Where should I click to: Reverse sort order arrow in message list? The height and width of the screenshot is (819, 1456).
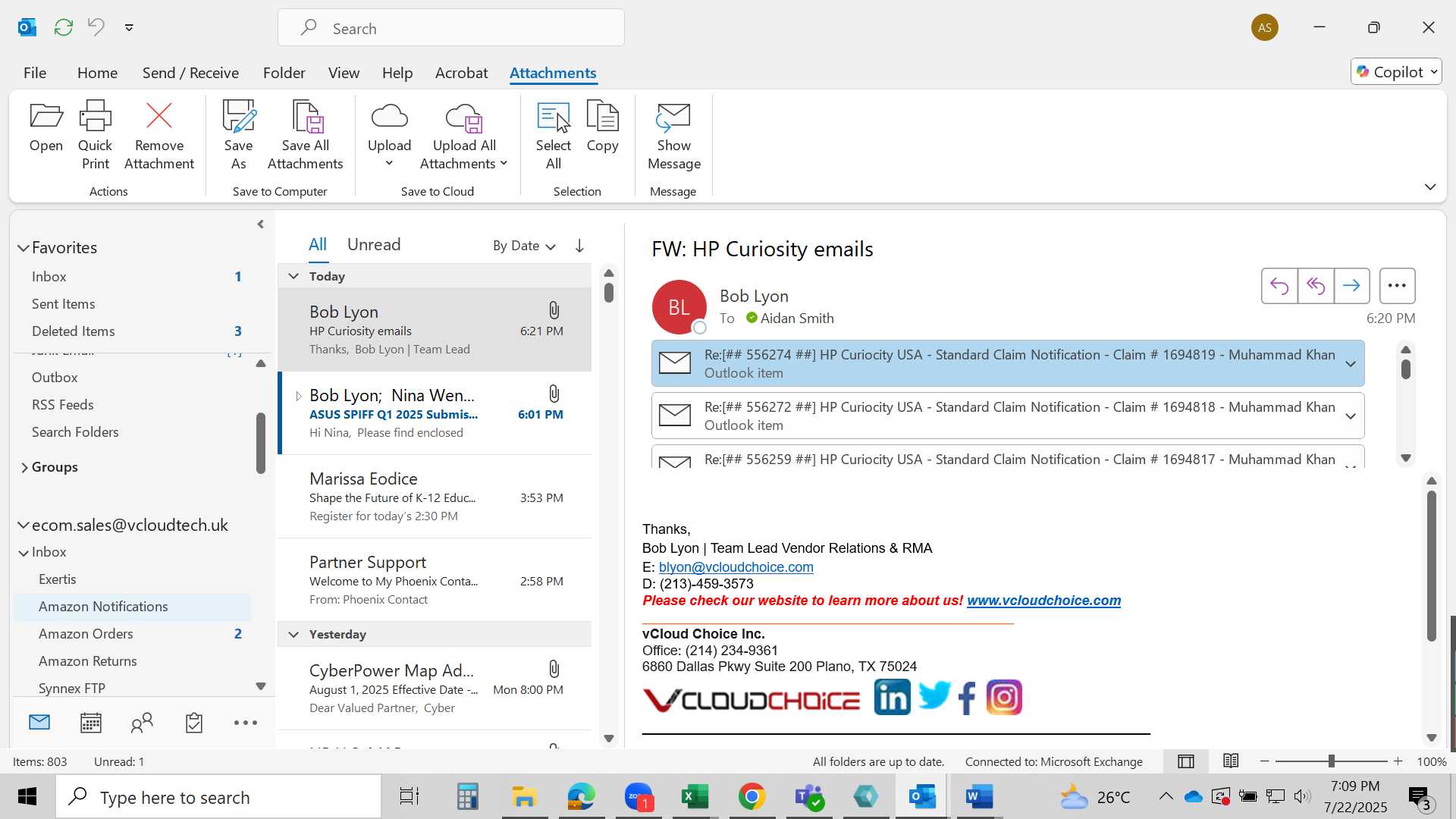(x=579, y=246)
